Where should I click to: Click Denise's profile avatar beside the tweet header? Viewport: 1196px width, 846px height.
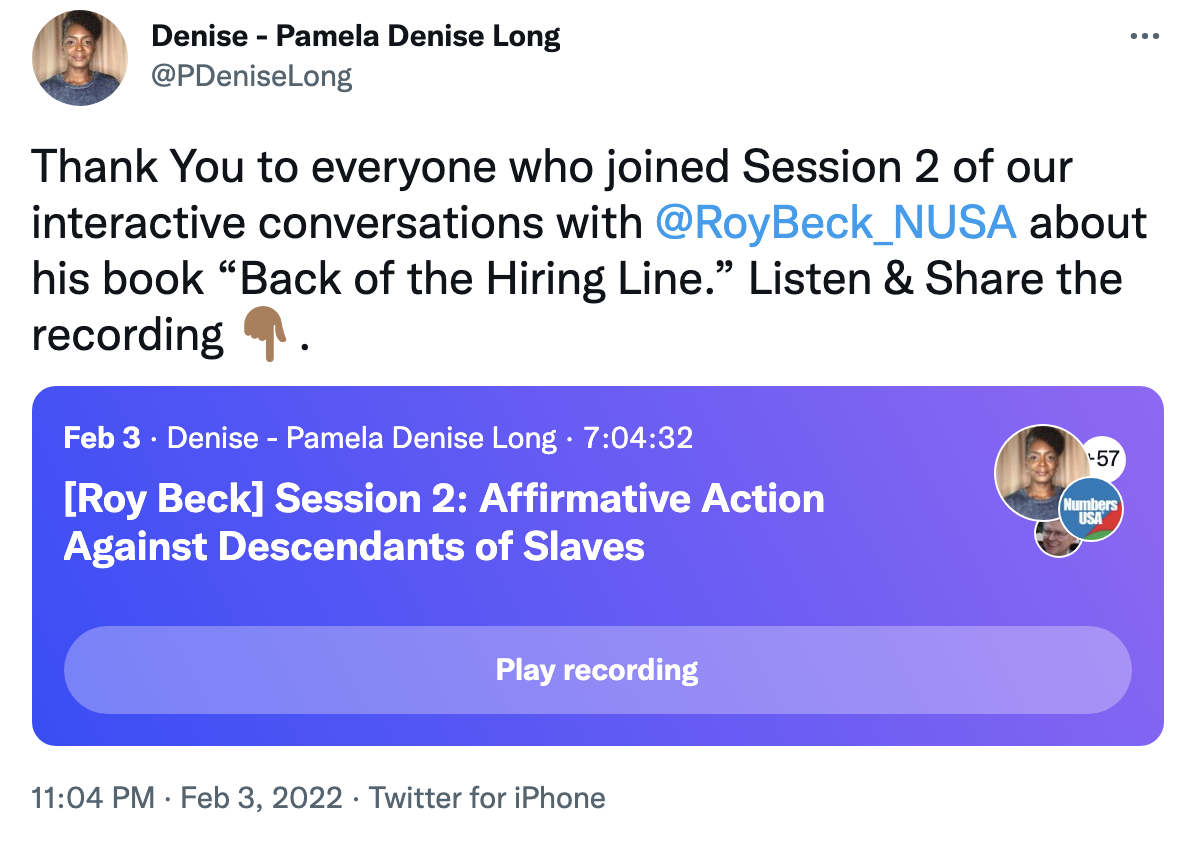pos(79,58)
